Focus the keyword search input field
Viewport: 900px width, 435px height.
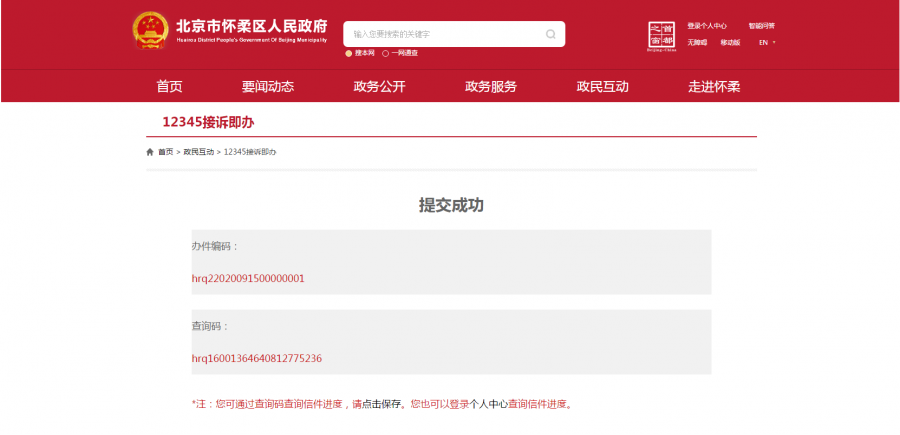(445, 34)
